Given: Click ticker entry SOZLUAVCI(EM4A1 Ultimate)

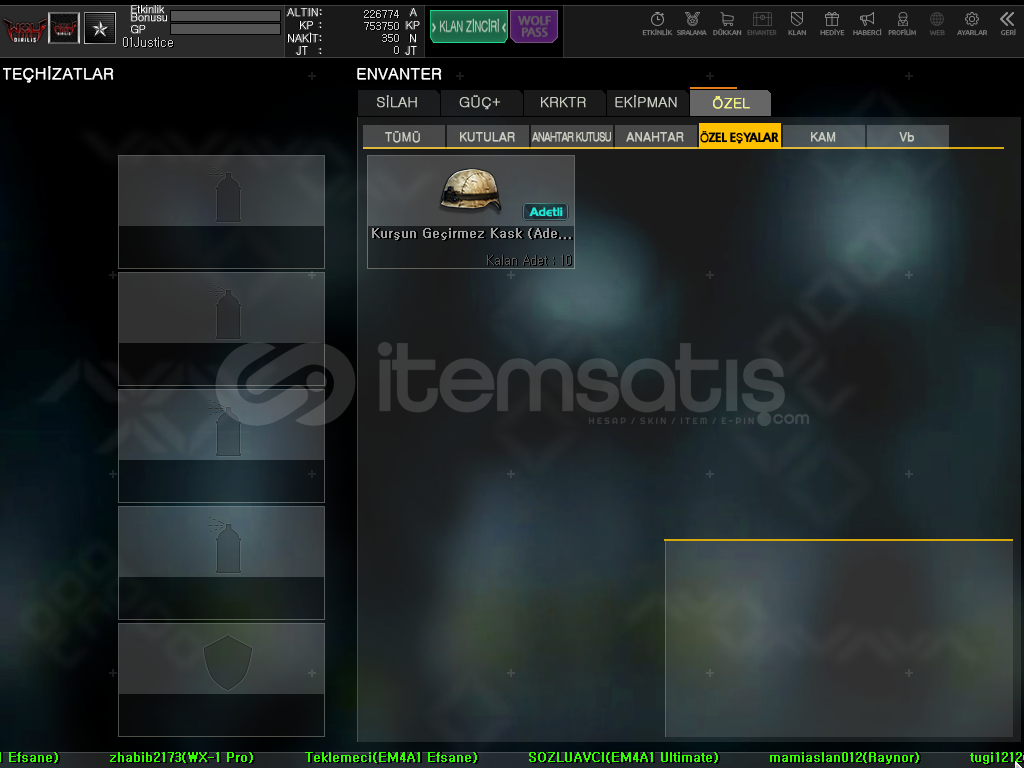Looking at the screenshot, I should pos(624,758).
